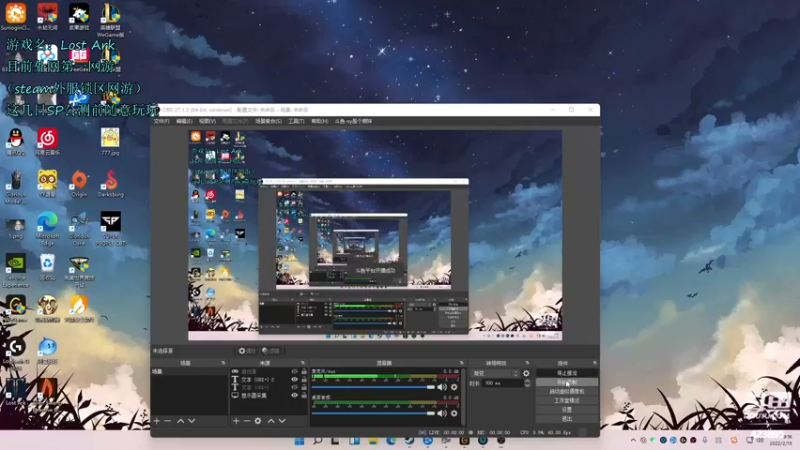This screenshot has height=450, width=800.
Task: Open GeForce Experience desktop icon
Action: [16, 270]
